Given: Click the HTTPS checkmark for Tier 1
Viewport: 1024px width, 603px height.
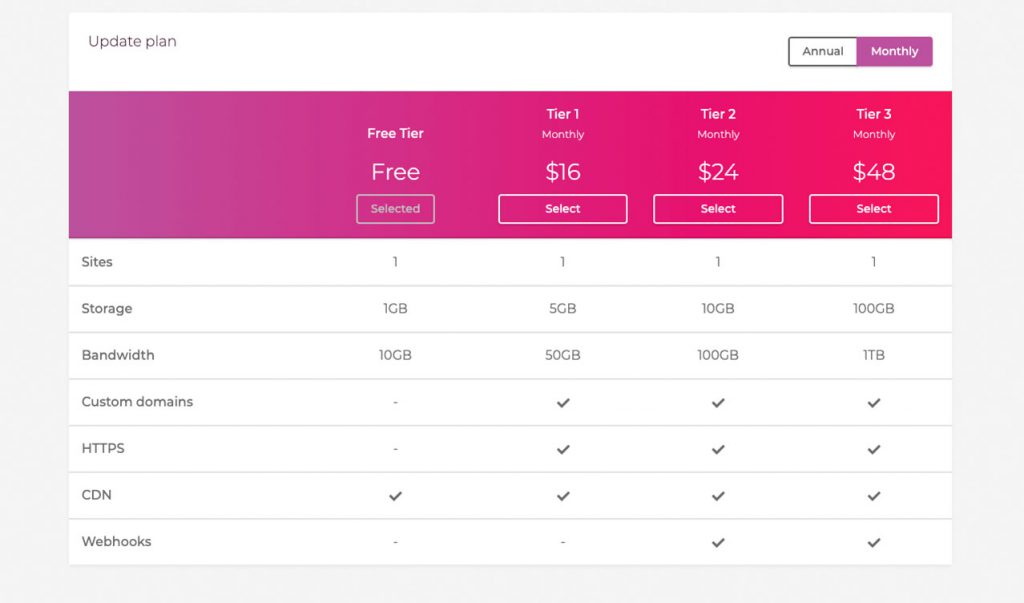Looking at the screenshot, I should click(563, 449).
